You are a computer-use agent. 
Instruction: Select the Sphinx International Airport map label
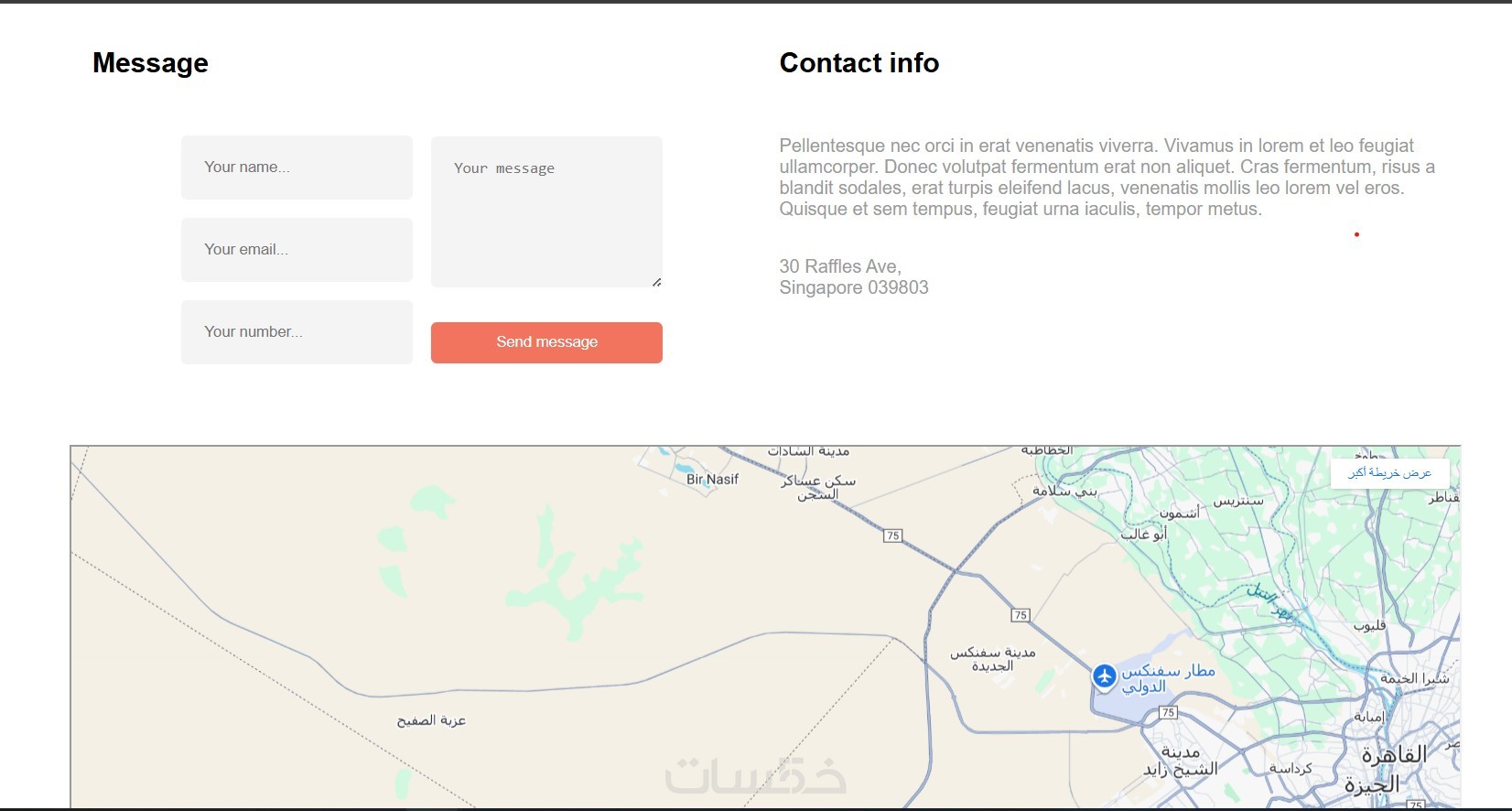click(1167, 678)
